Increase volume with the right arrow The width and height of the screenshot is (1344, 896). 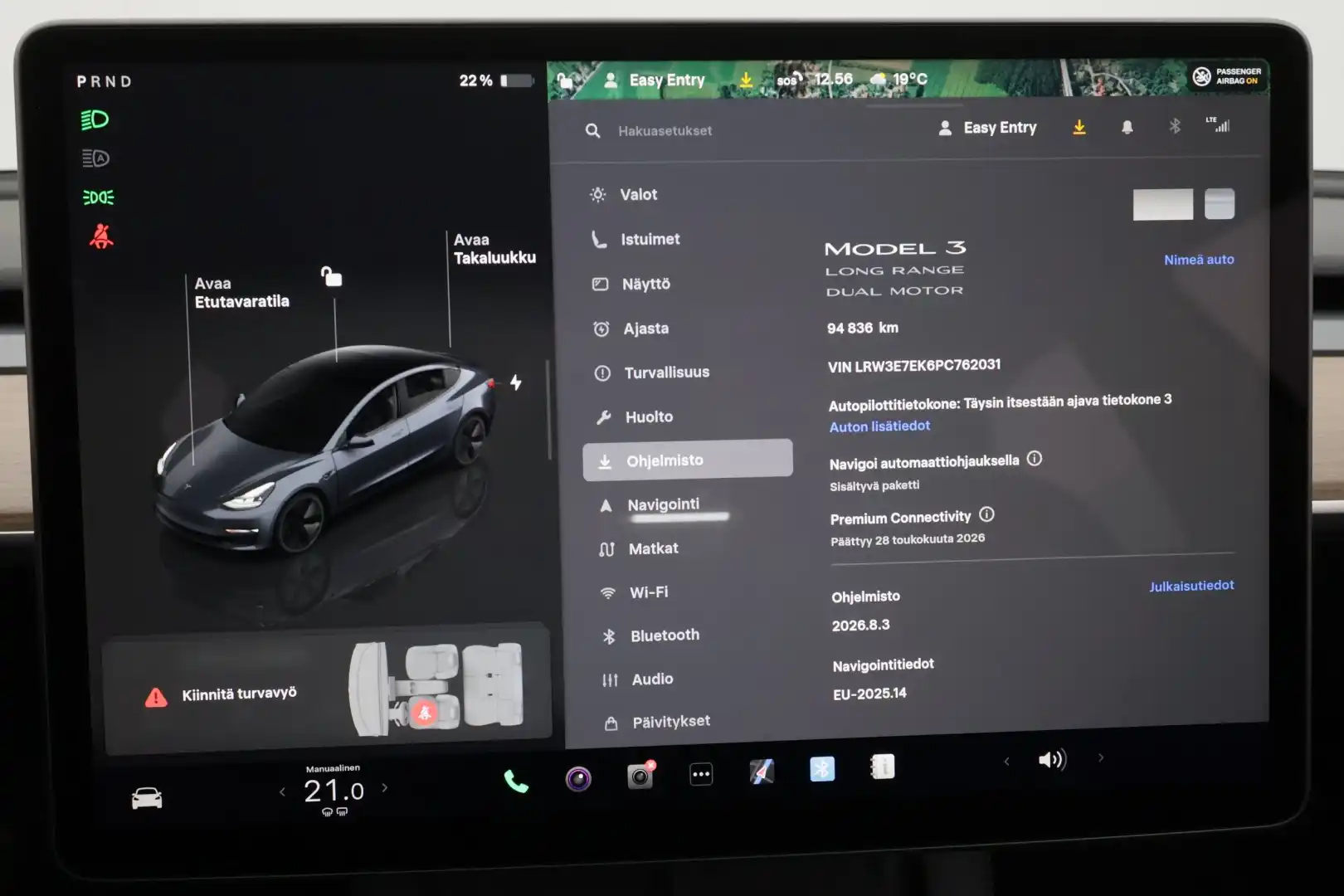coord(1101,757)
